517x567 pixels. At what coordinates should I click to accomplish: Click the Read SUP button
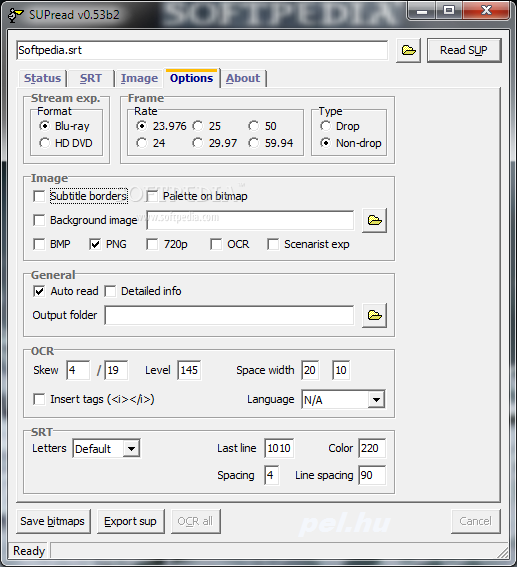(464, 50)
